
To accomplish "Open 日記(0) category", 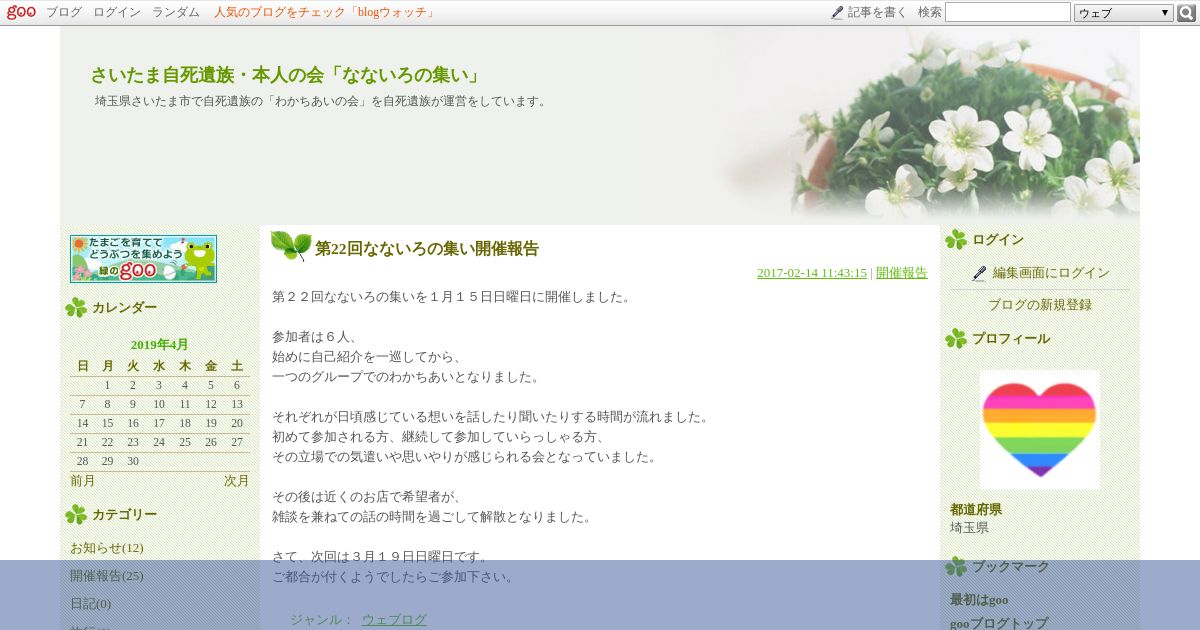I will tap(90, 604).
